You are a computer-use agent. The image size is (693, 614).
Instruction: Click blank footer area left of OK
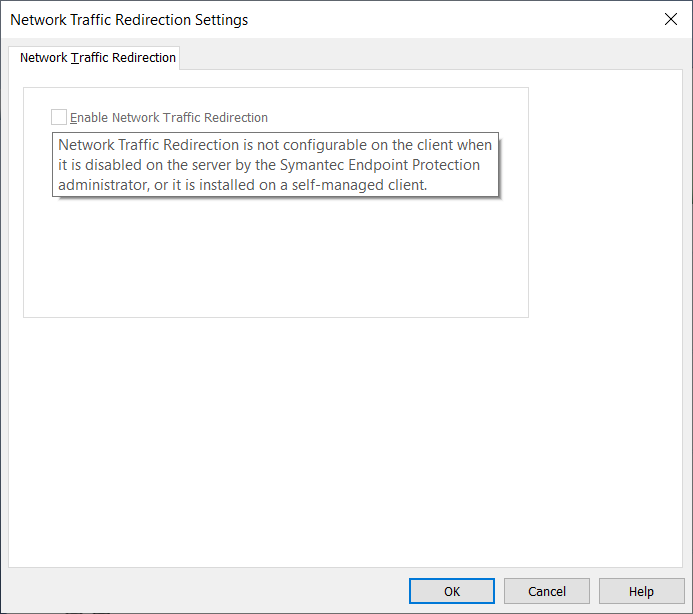(200, 591)
